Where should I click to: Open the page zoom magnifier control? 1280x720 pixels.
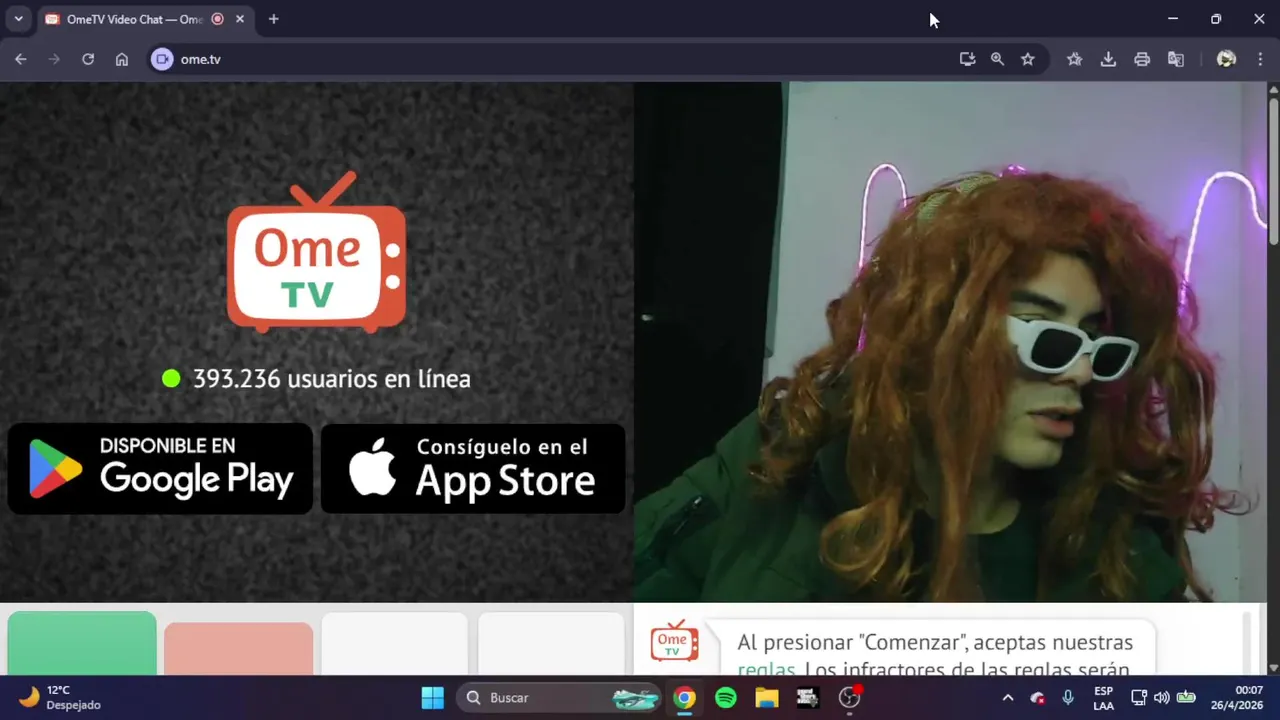(997, 59)
